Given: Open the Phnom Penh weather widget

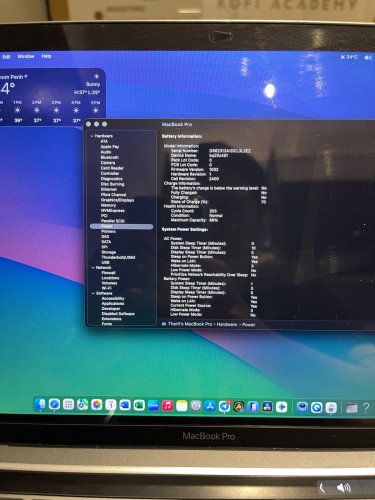Looking at the screenshot, I should point(53,97).
